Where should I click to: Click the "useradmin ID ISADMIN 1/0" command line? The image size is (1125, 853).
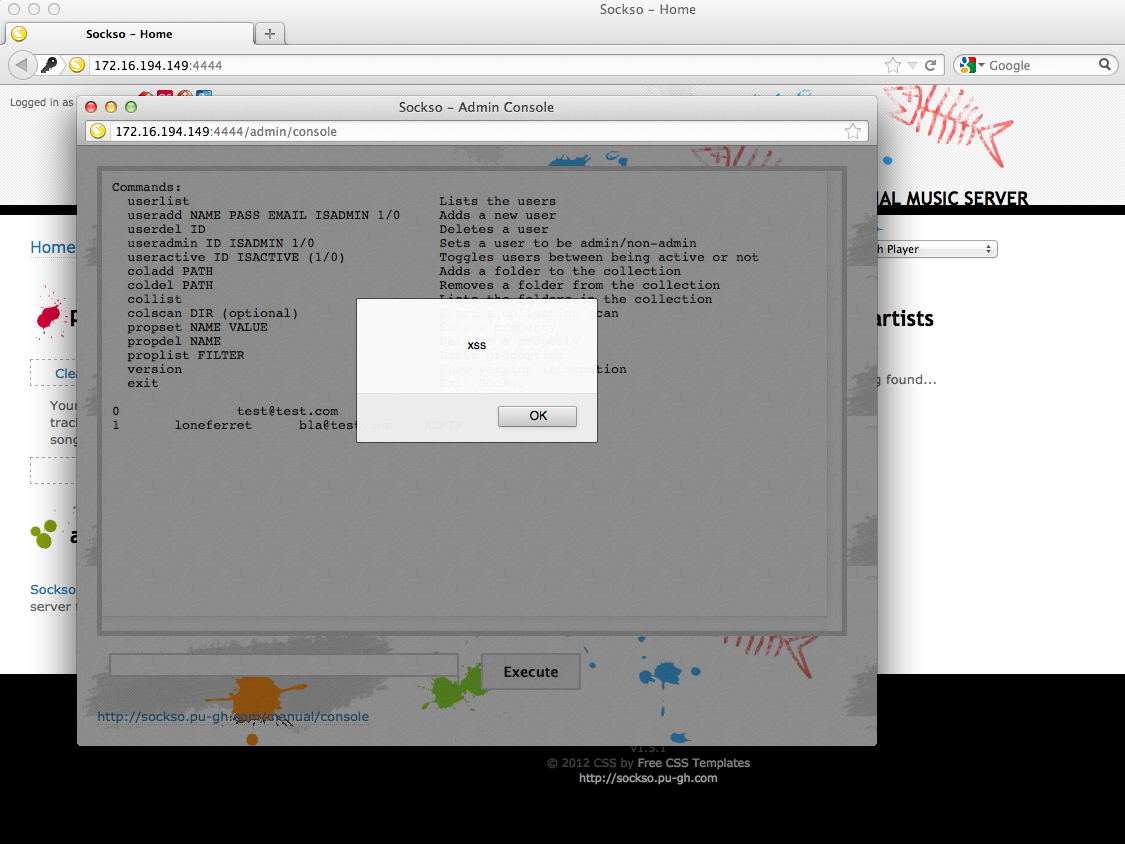(221, 243)
